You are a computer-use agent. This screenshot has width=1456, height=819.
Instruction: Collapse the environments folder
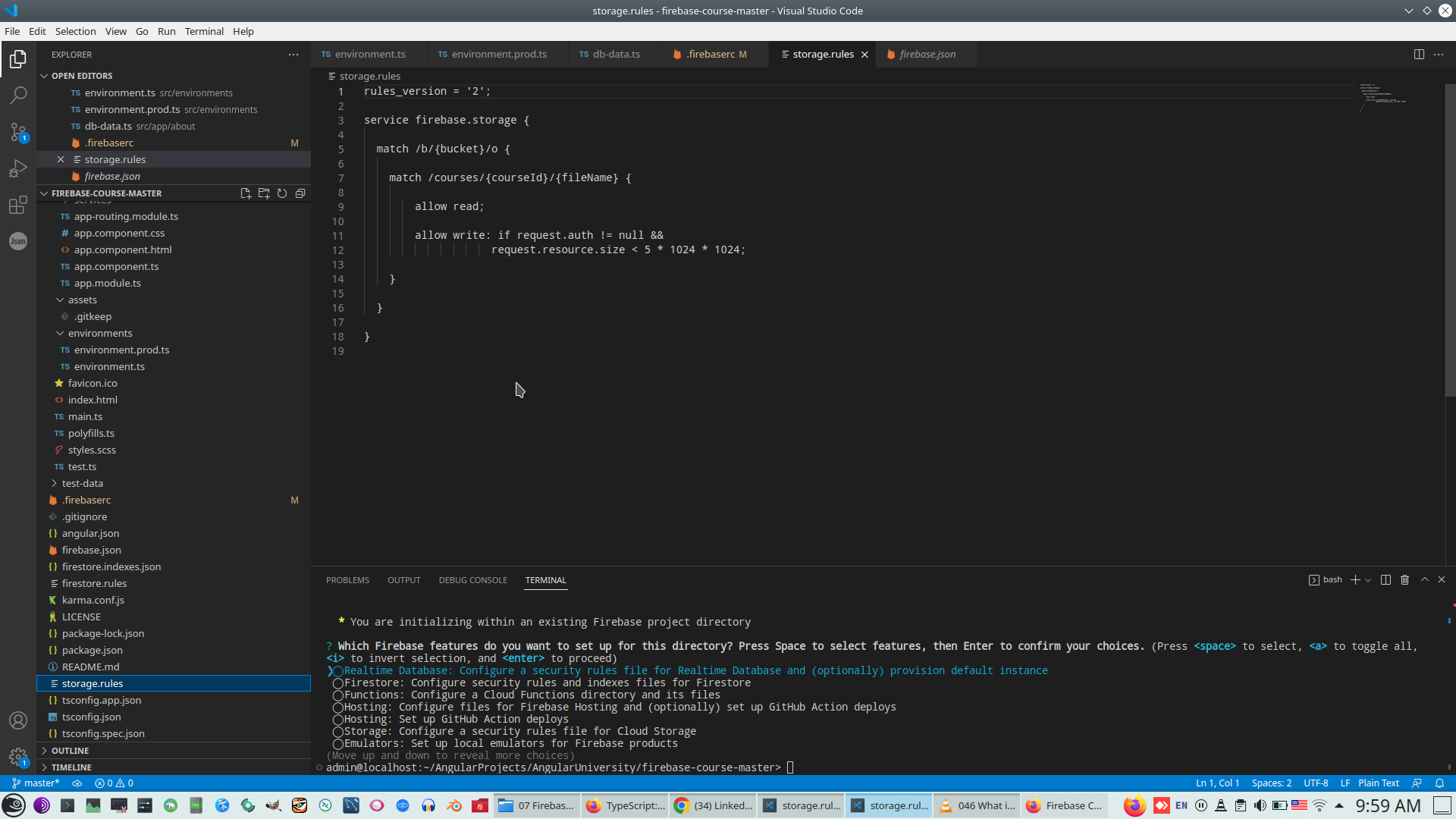(x=99, y=333)
